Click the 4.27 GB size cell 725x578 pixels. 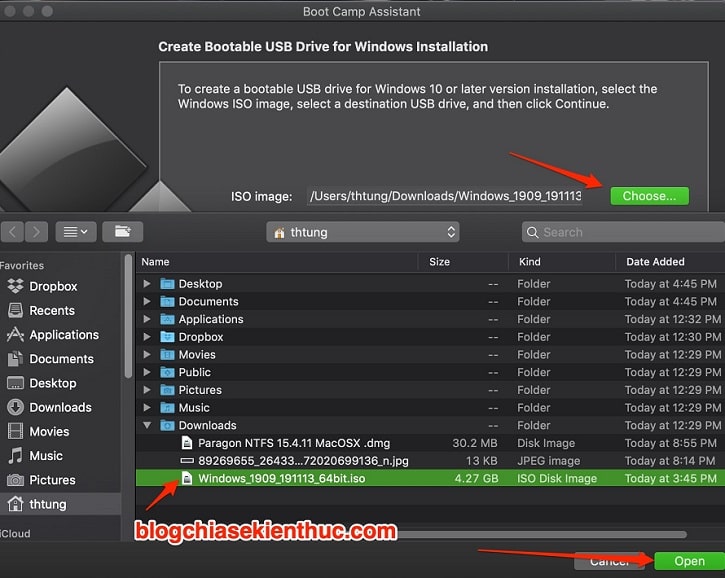click(476, 478)
